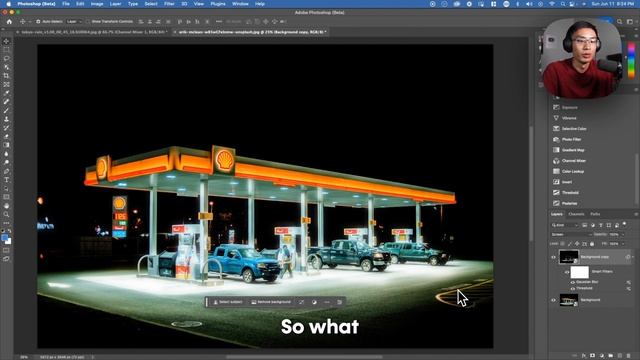The height and width of the screenshot is (360, 640).
Task: Select the Eraser tool
Action: pos(7,136)
